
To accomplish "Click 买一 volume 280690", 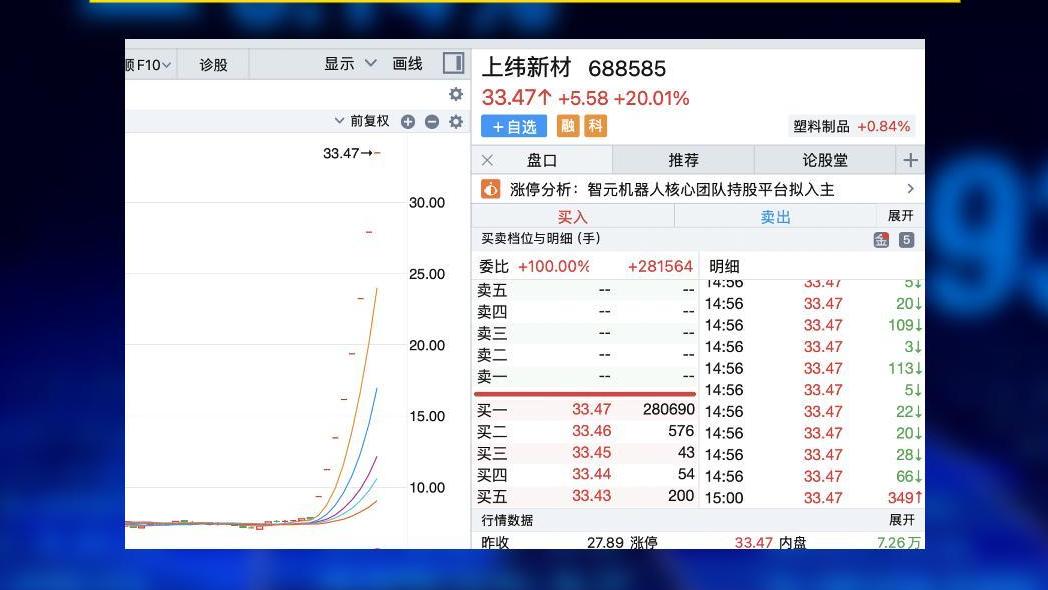I will coord(668,409).
